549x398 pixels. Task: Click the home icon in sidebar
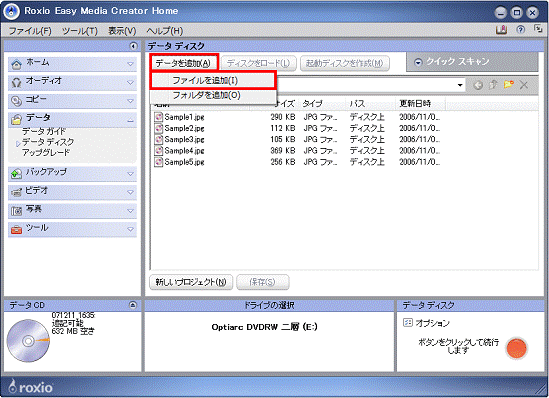pos(16,64)
